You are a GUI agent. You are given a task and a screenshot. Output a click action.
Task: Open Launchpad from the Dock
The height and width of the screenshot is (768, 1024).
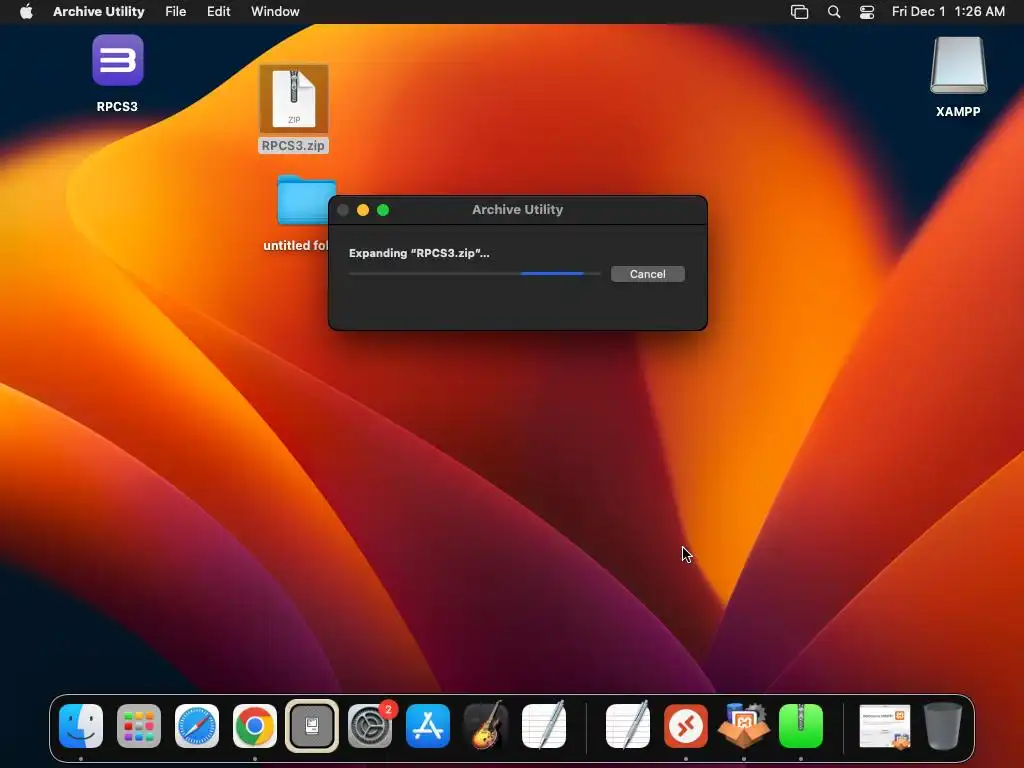coord(139,726)
